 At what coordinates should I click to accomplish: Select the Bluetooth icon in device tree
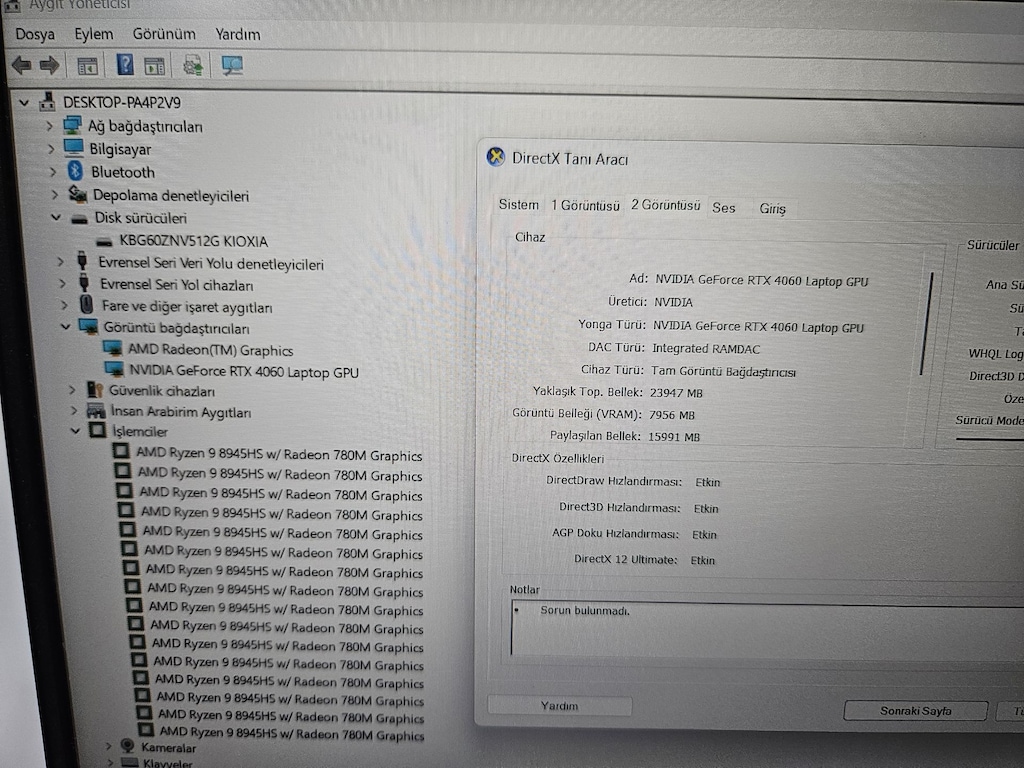pyautogui.click(x=75, y=171)
